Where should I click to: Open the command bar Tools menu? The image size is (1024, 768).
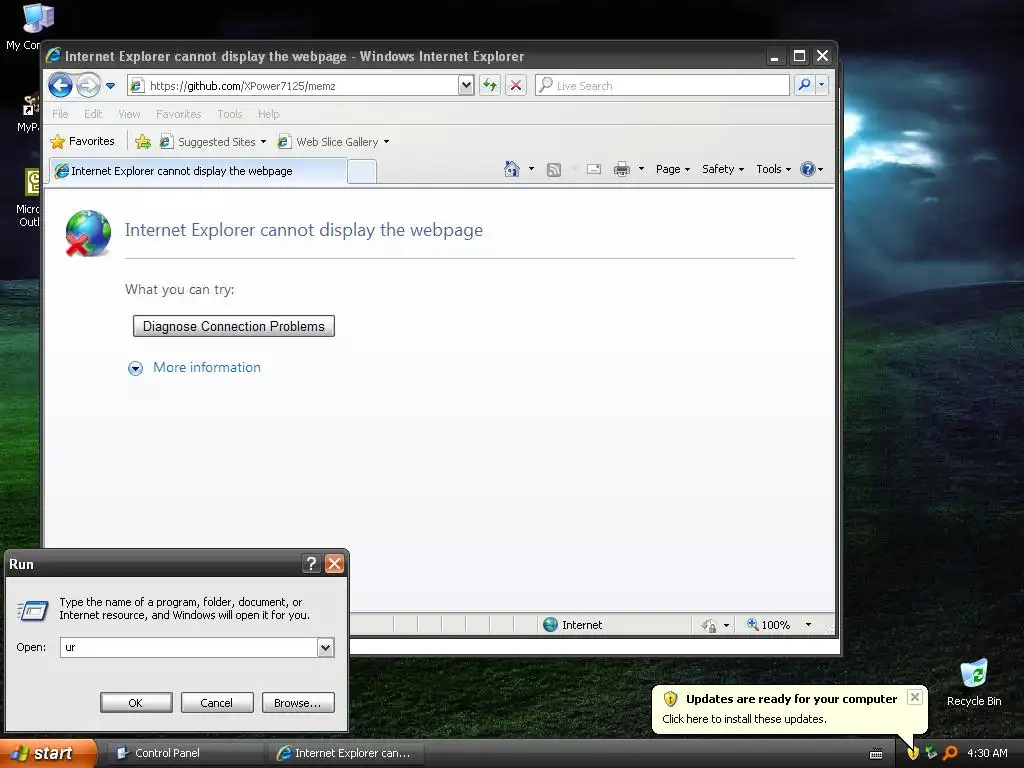[774, 169]
